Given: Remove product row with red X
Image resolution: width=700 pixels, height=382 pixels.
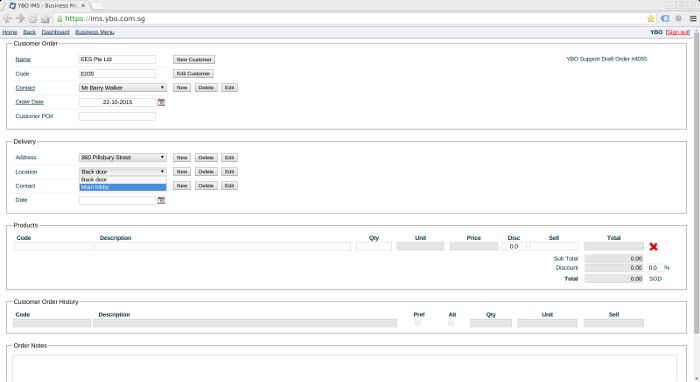Looking at the screenshot, I should point(654,247).
